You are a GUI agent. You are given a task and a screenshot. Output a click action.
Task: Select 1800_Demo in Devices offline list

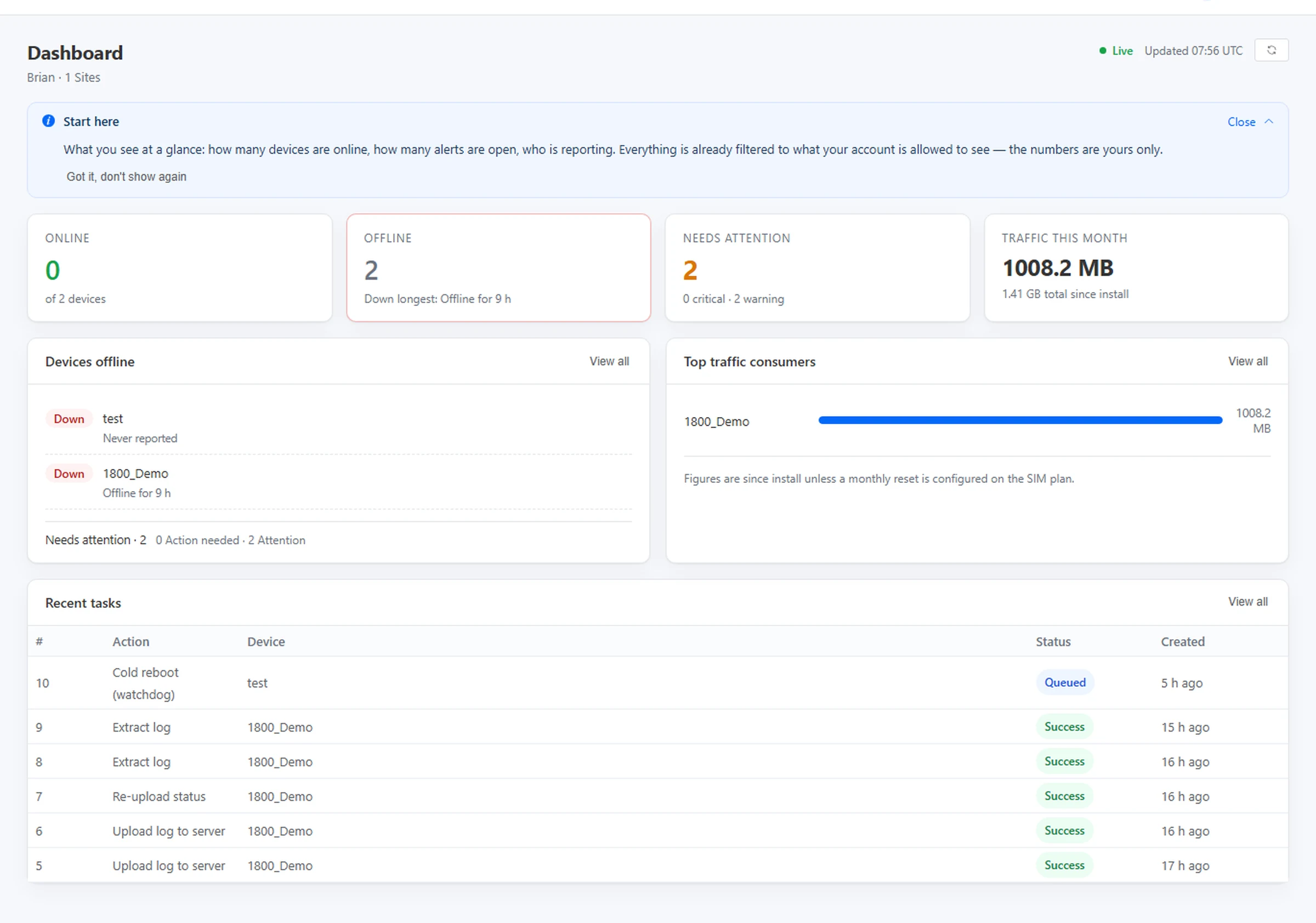point(135,474)
